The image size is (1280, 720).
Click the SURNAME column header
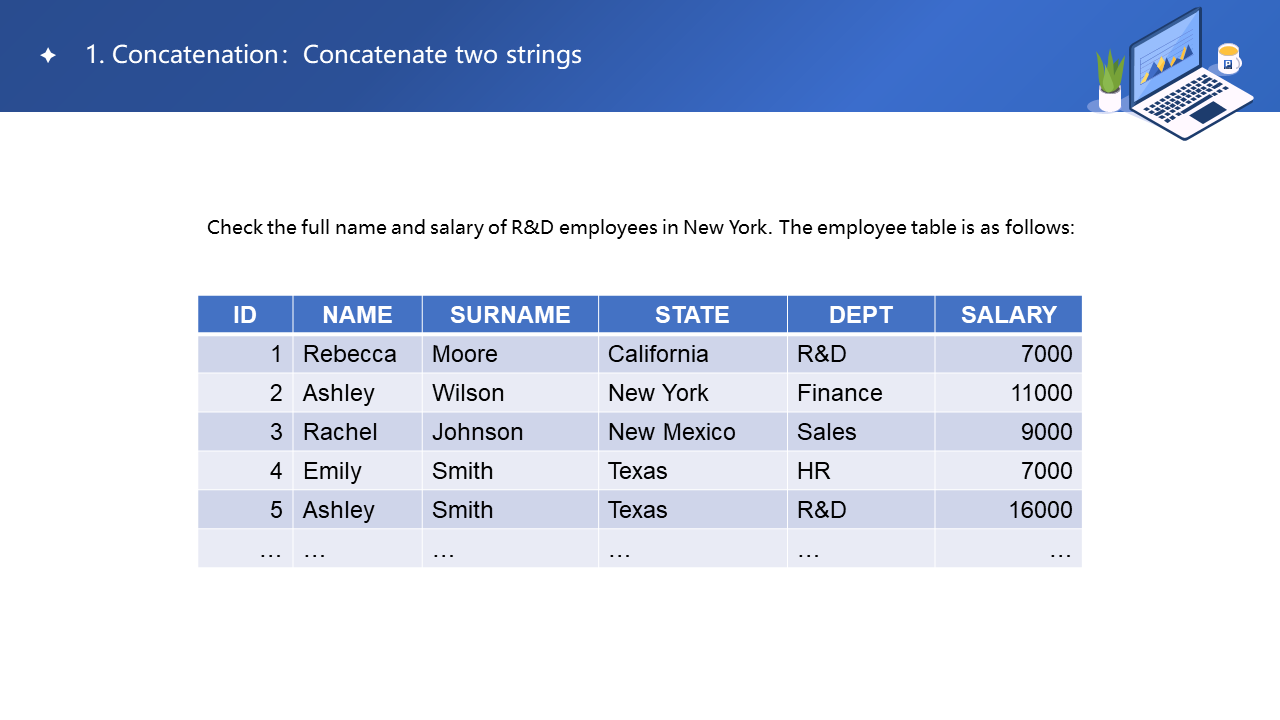tap(510, 315)
